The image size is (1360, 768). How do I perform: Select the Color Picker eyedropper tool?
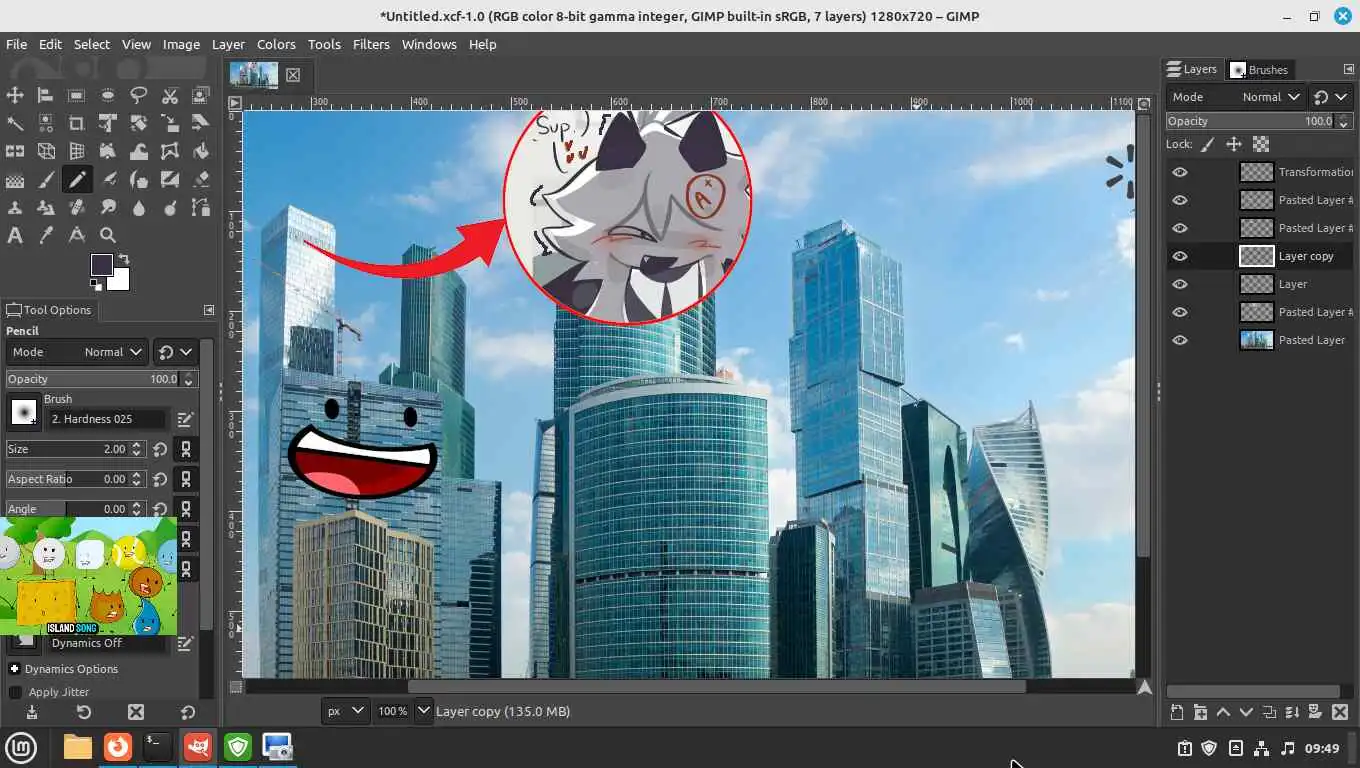[x=46, y=236]
